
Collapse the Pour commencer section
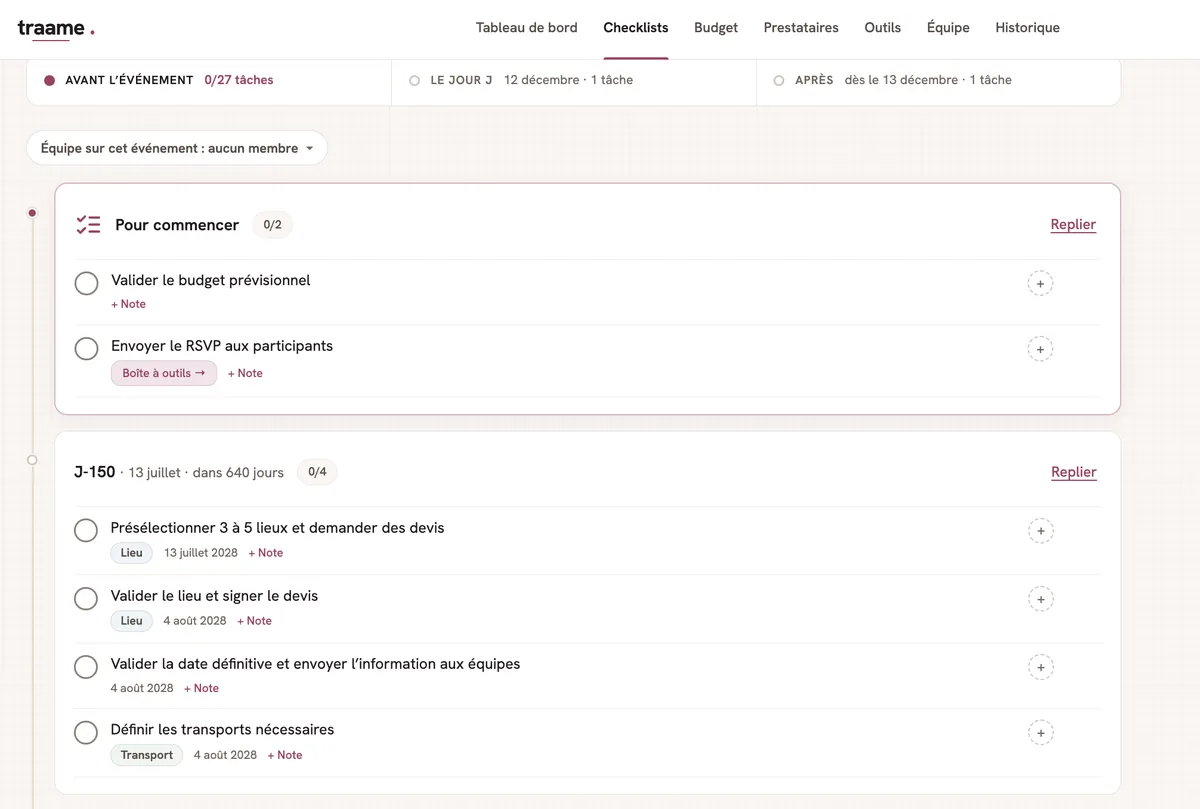pyautogui.click(x=1073, y=225)
